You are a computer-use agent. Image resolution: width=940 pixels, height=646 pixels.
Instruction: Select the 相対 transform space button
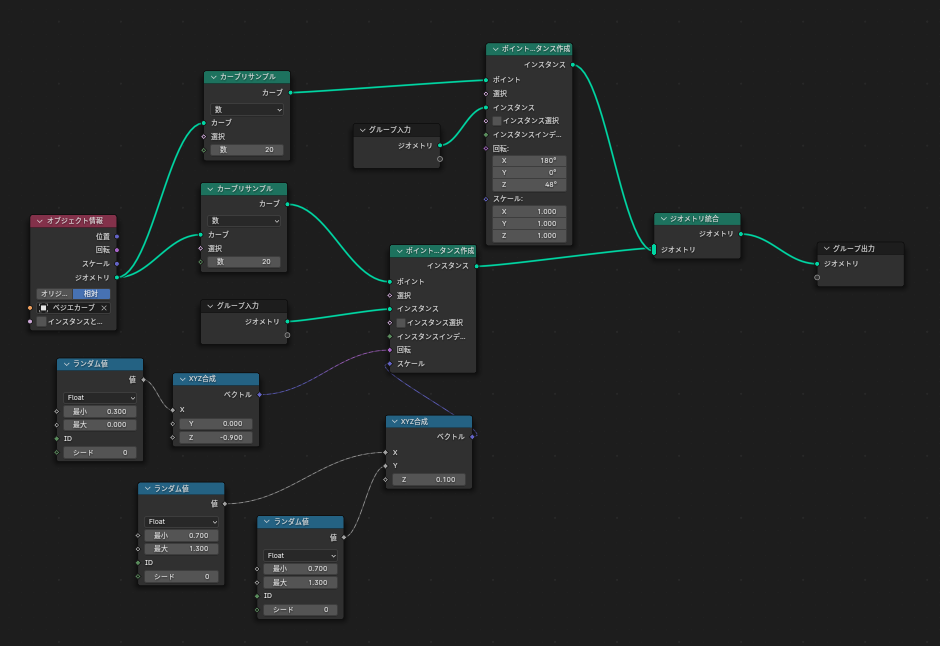(x=91, y=294)
